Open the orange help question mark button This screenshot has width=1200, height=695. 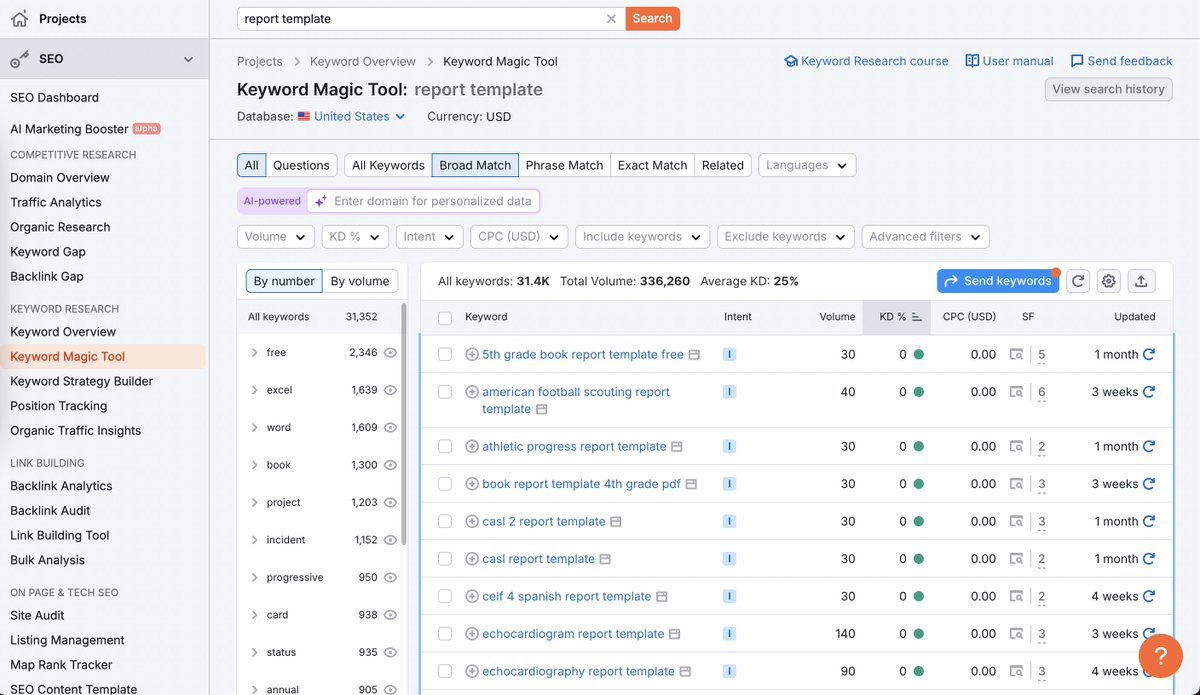(1160, 656)
